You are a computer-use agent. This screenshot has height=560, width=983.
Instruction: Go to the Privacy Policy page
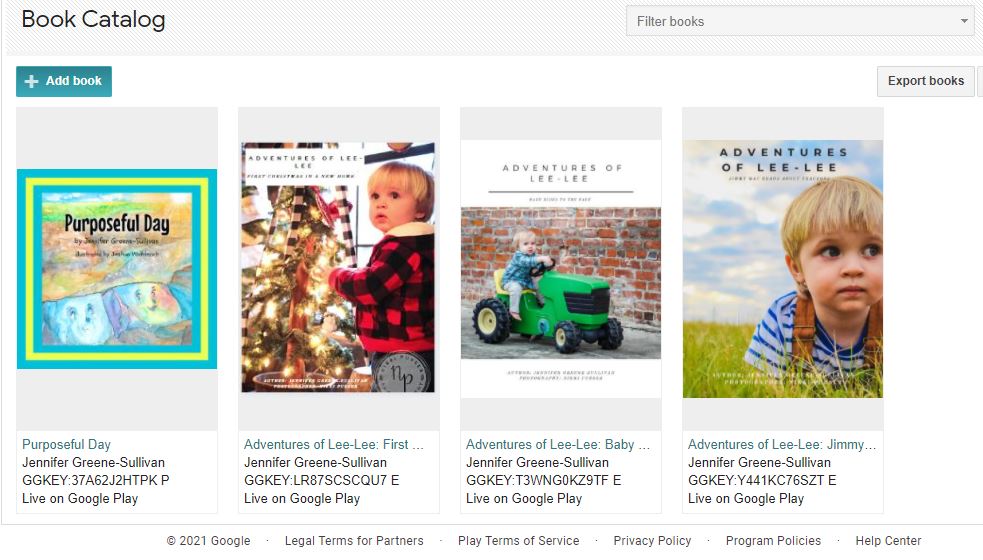tap(652, 541)
